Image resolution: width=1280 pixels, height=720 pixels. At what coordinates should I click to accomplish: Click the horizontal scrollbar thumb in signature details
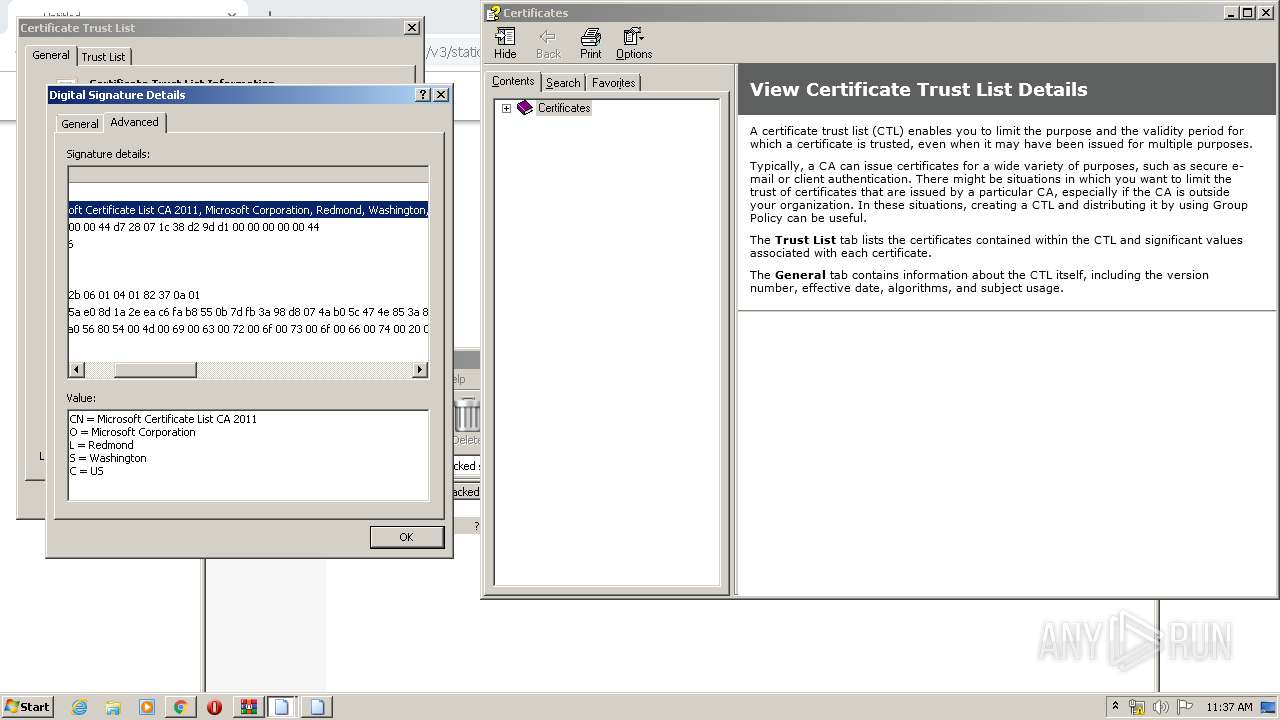(x=155, y=370)
